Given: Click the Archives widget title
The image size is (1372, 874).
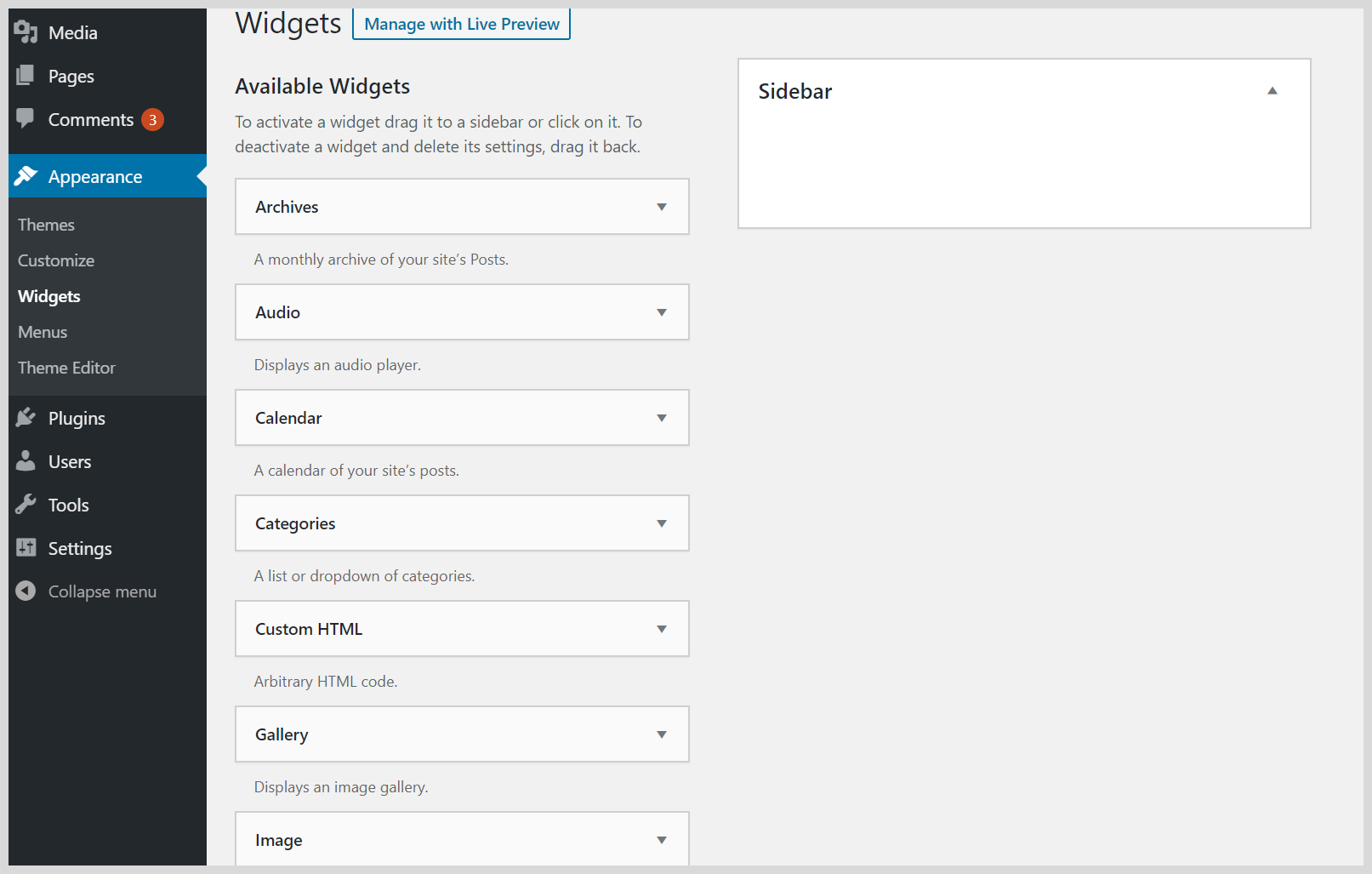Looking at the screenshot, I should pos(287,207).
